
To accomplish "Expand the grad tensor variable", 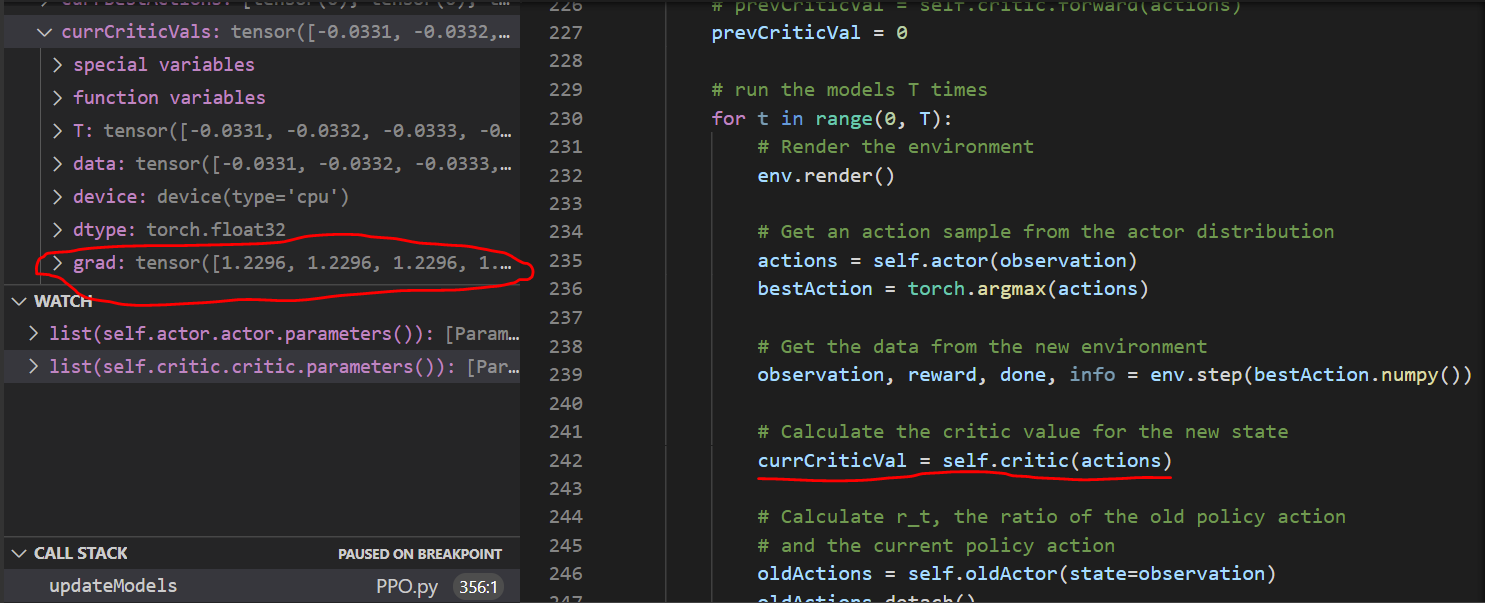I will point(58,264).
